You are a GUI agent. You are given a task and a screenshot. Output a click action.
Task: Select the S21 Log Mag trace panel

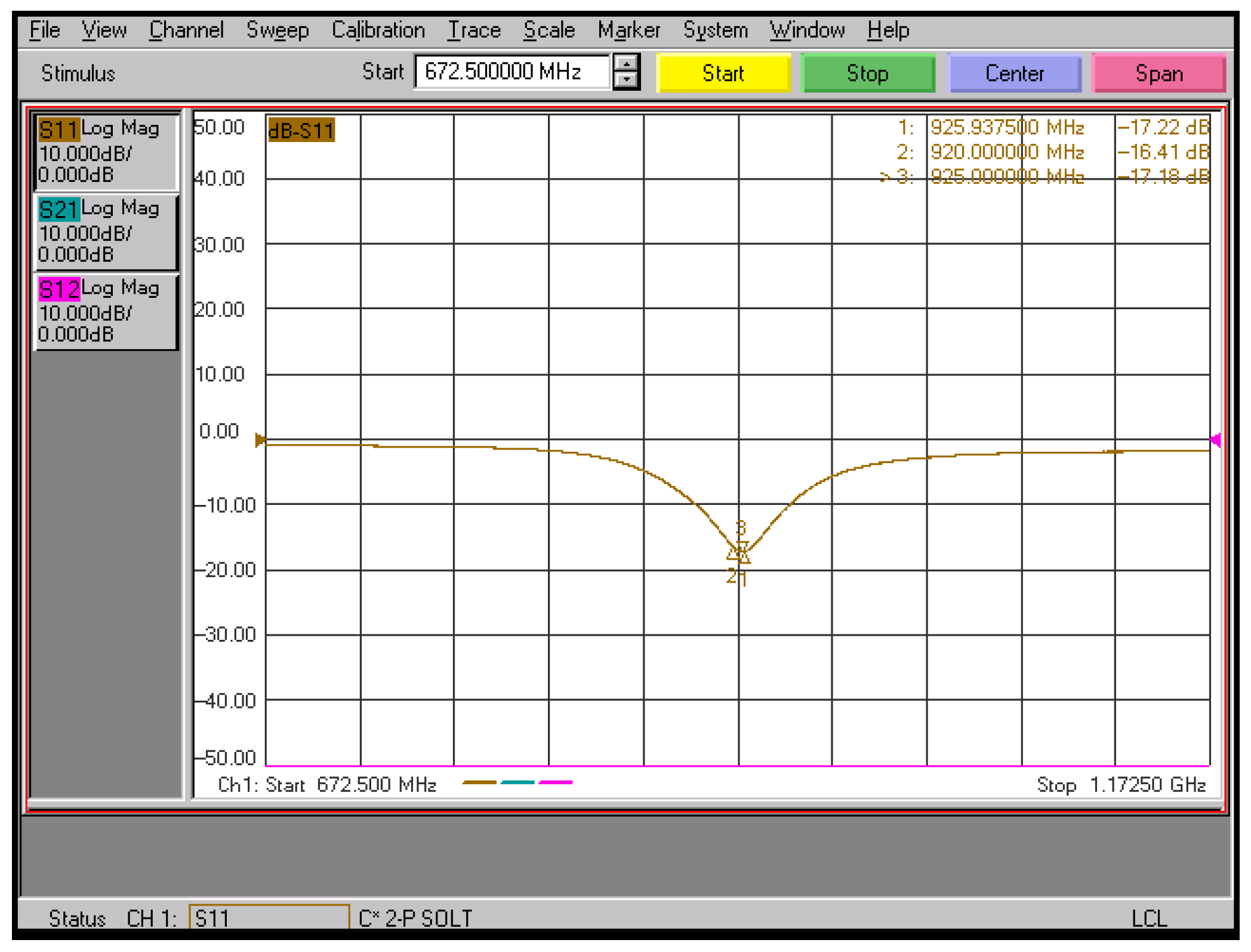(106, 231)
